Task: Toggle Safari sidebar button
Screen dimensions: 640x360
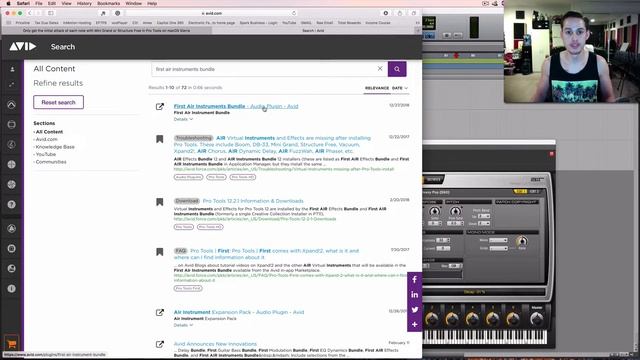Action: (51, 13)
